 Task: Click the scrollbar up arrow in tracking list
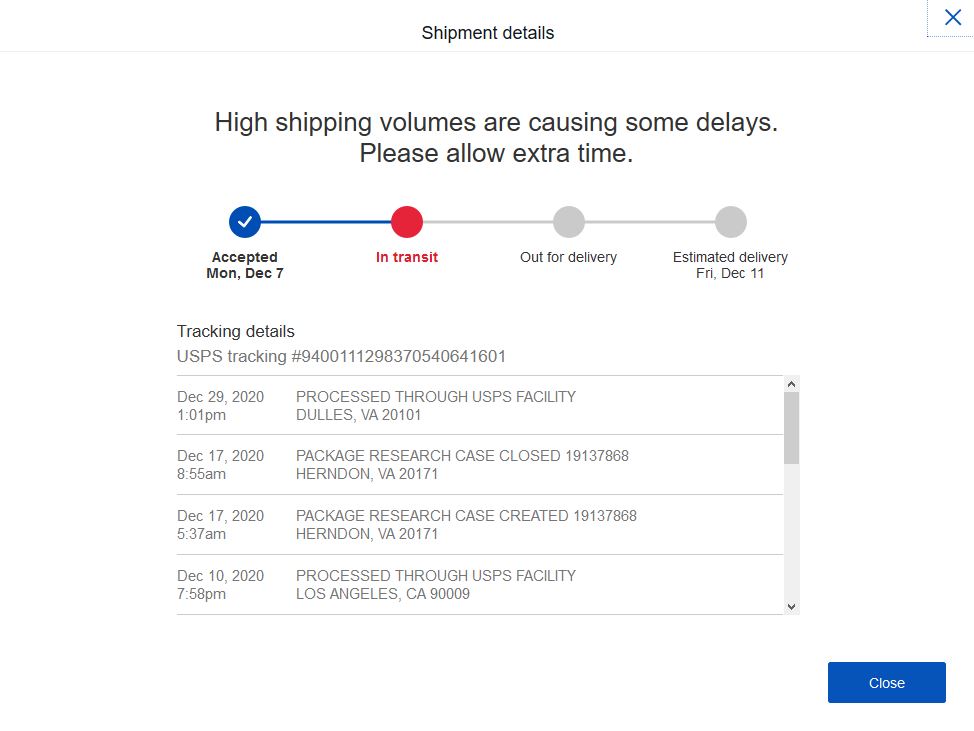791,383
